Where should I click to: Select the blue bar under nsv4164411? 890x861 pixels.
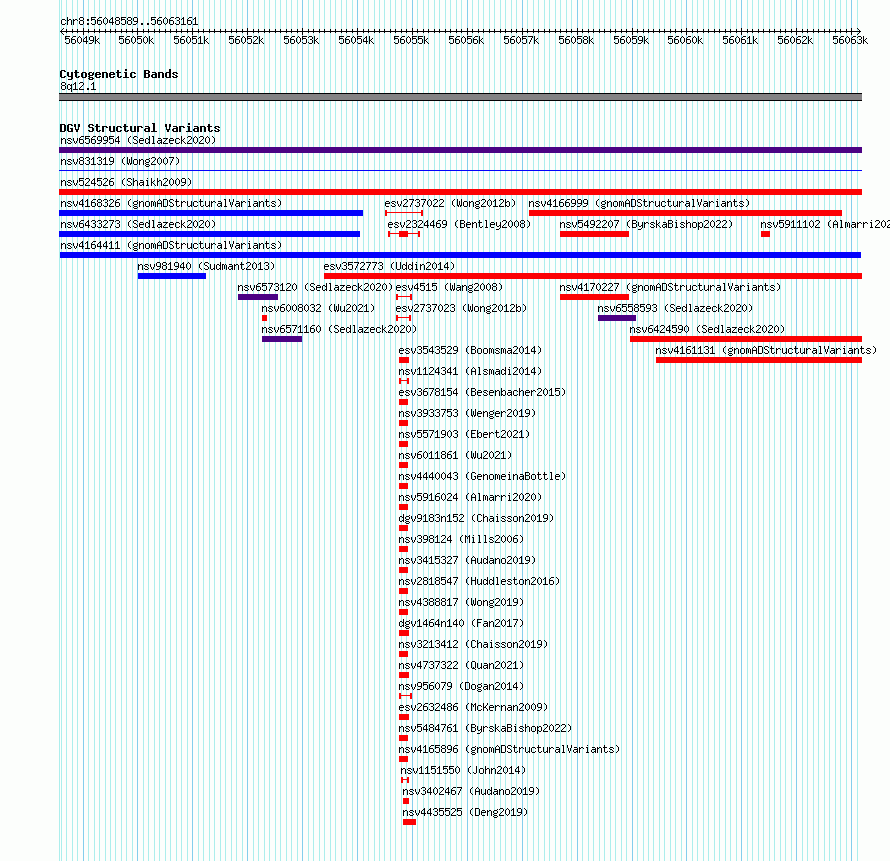(x=460, y=255)
